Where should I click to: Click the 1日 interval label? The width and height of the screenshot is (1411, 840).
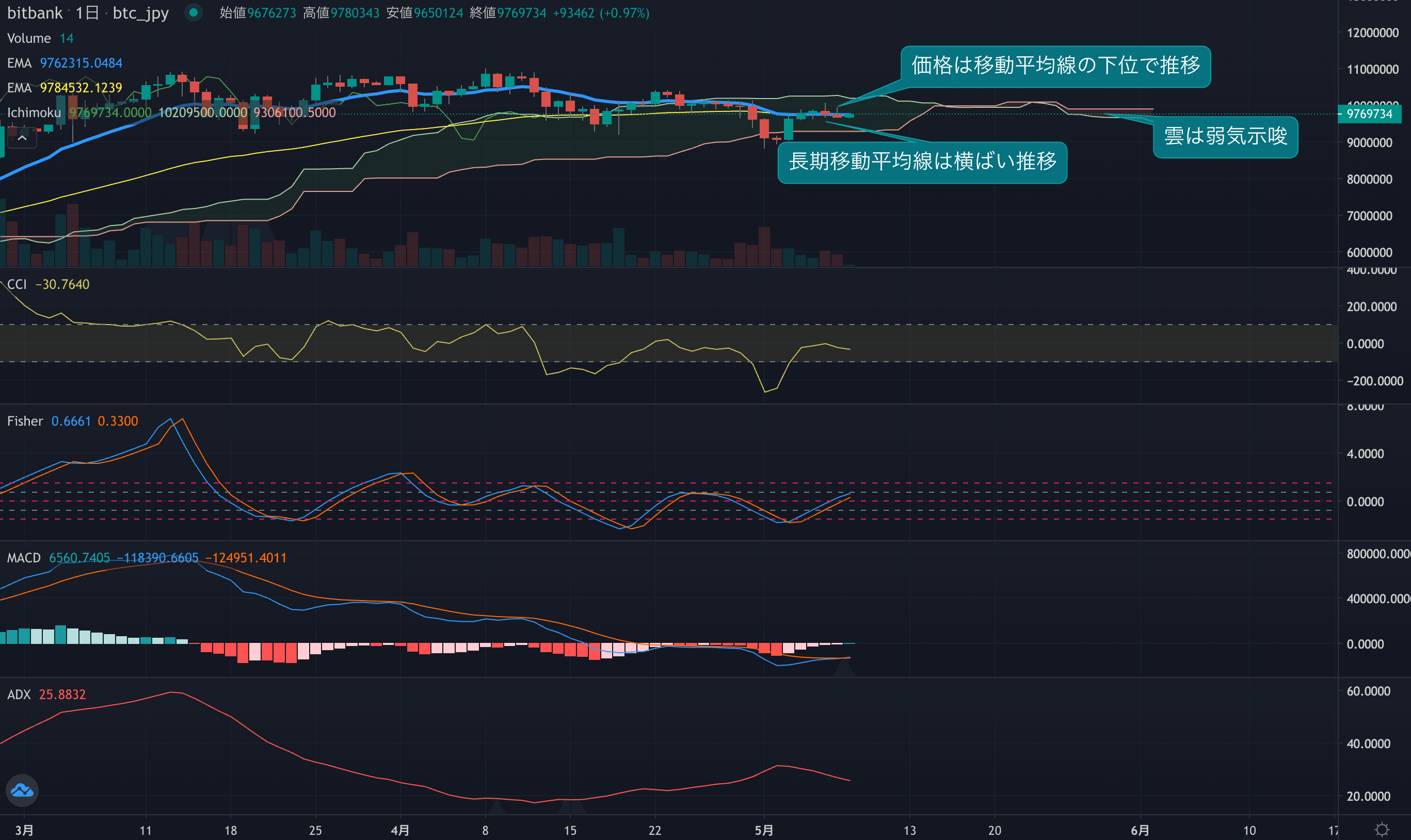(x=87, y=12)
